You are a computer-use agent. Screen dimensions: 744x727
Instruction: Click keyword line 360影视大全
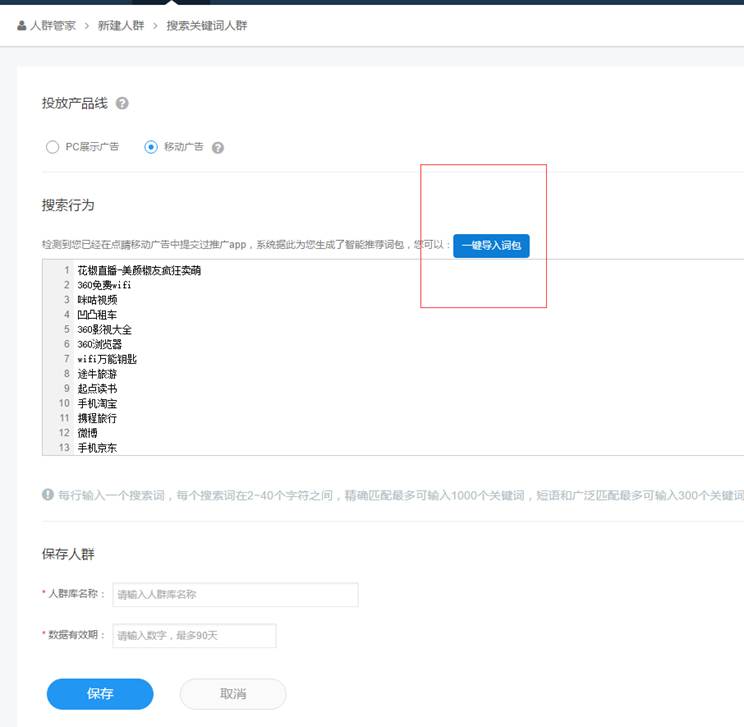(104, 329)
